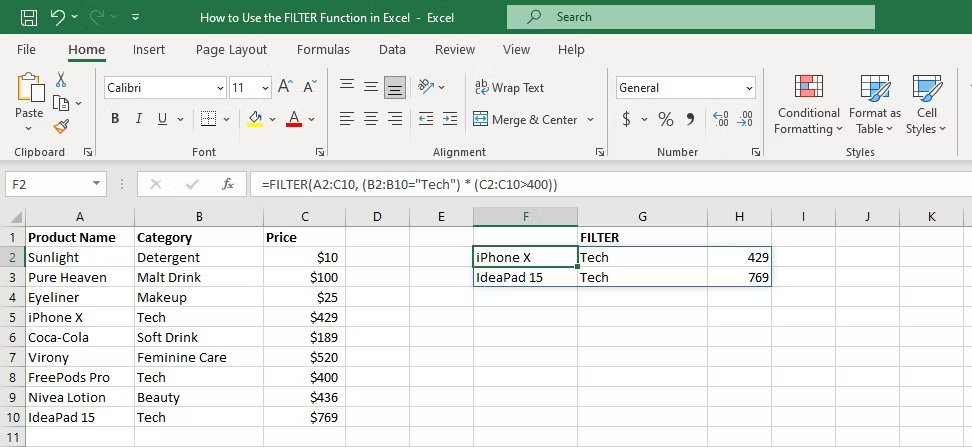The height and width of the screenshot is (447, 972).
Task: Expand Merge & Center options arrow
Action: coord(590,119)
